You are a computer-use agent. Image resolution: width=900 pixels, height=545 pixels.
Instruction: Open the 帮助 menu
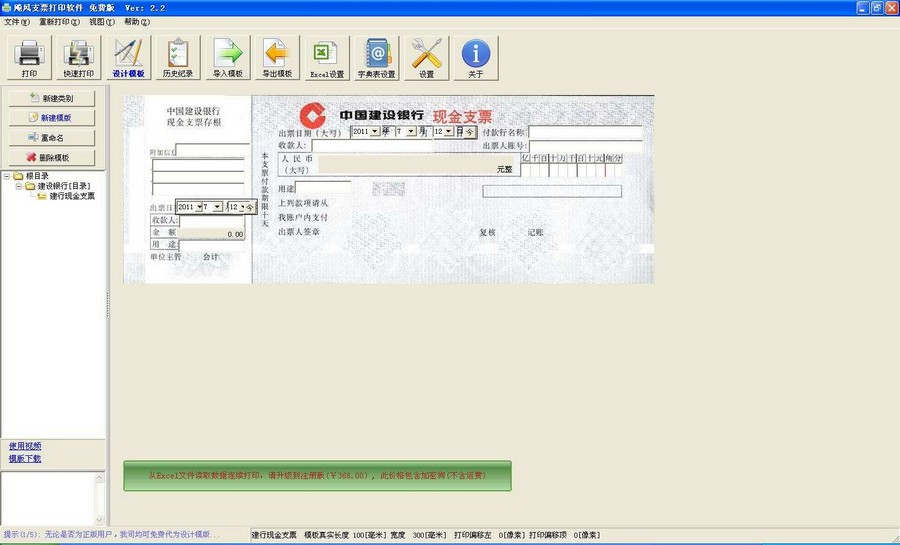pos(137,22)
